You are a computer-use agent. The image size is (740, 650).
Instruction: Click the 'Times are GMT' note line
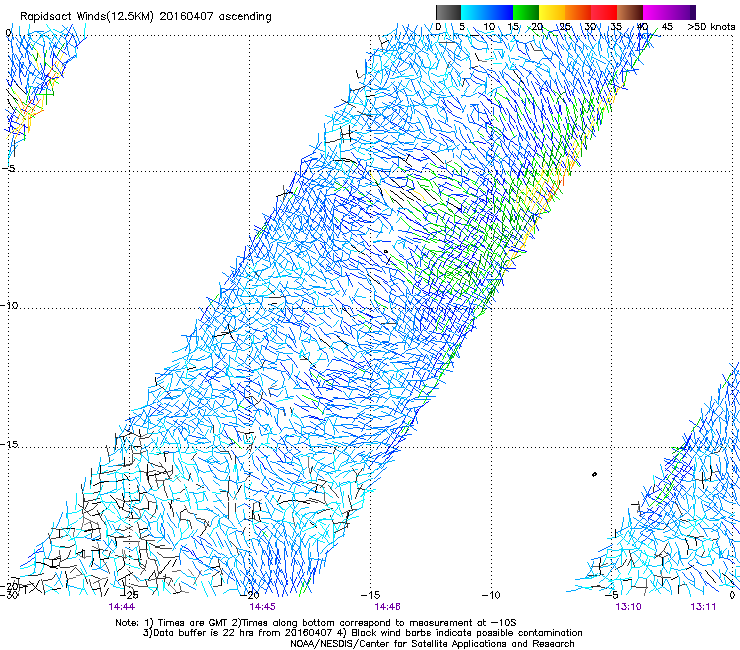coord(316,623)
